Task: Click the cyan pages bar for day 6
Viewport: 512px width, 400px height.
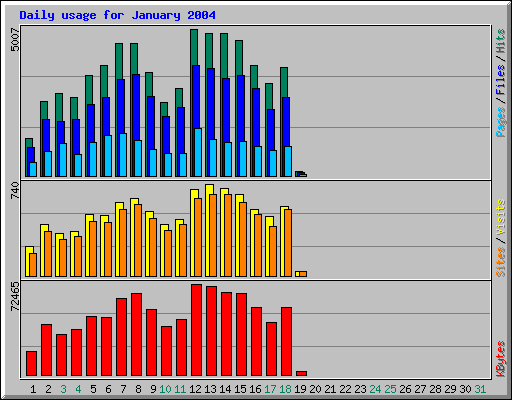Action: pos(108,156)
